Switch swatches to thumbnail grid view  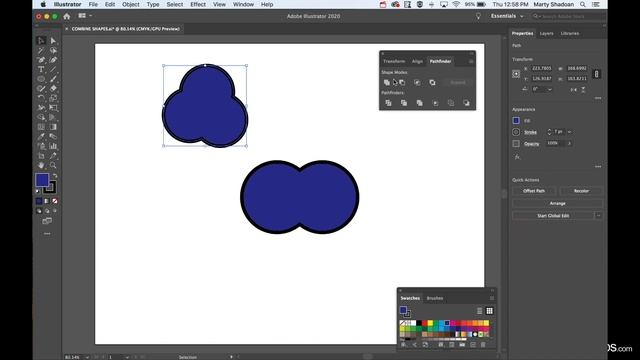[x=489, y=311]
